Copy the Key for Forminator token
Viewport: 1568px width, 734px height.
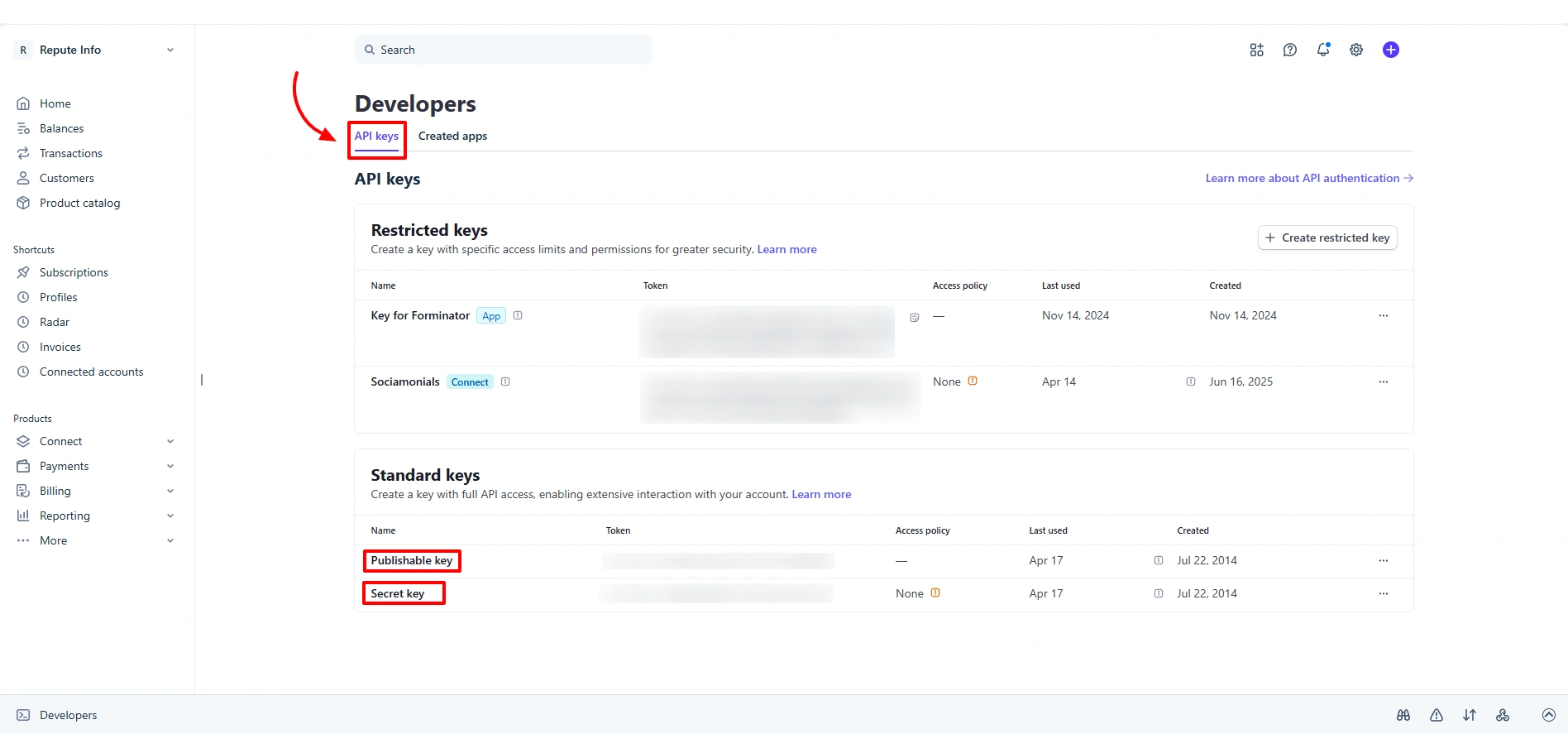915,317
